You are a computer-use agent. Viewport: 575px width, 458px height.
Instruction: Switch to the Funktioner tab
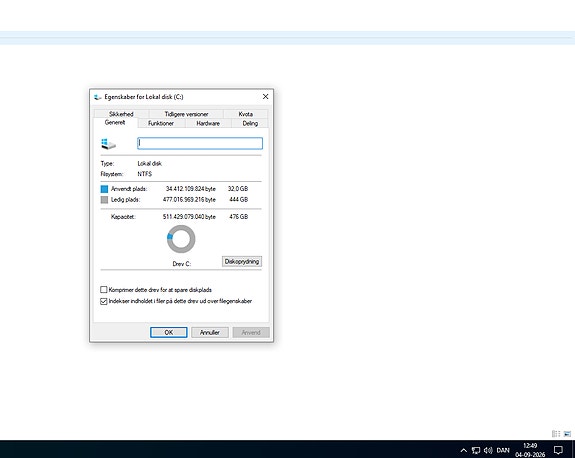click(161, 123)
